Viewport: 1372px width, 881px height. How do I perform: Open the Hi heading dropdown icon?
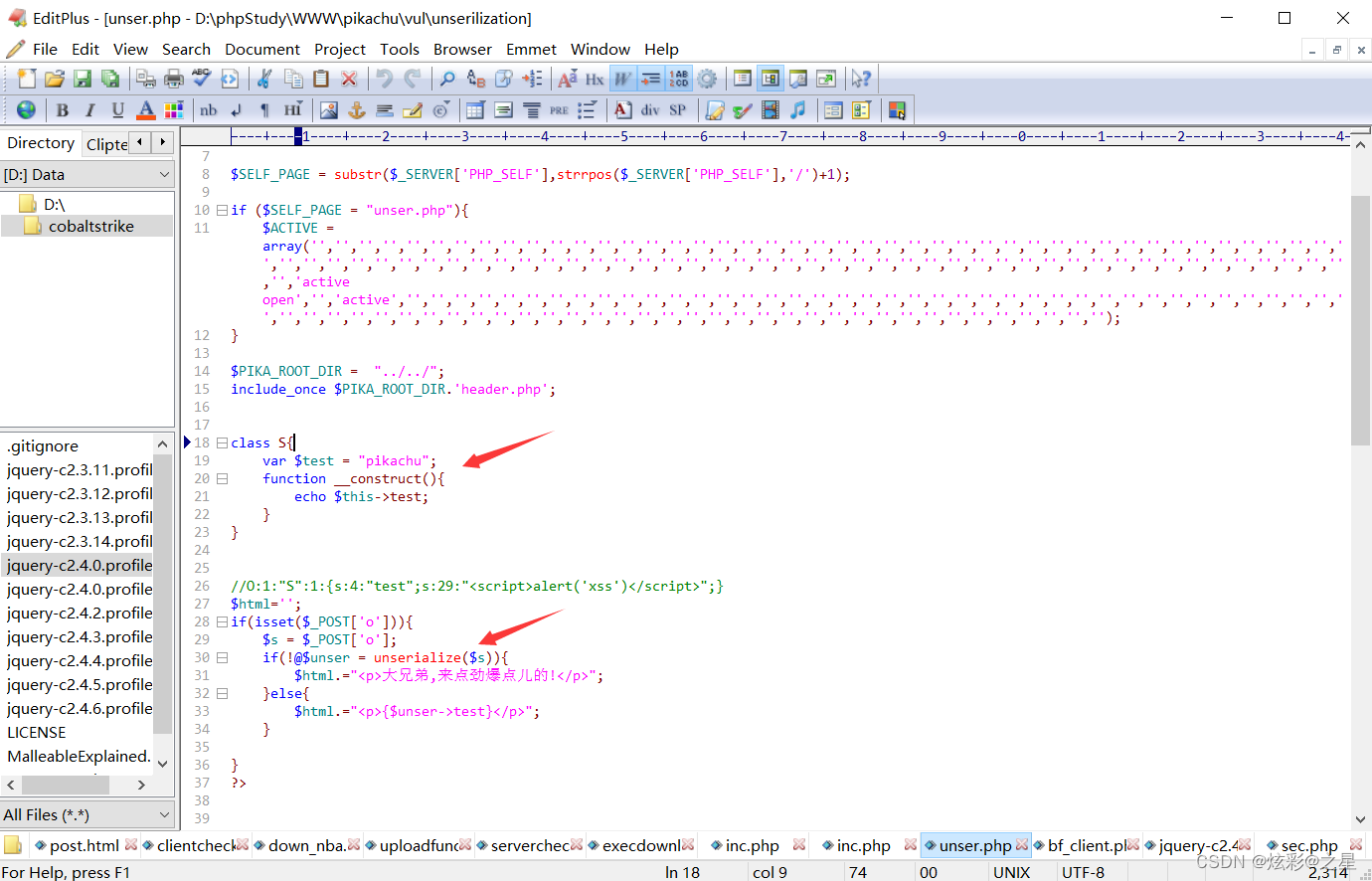[x=293, y=110]
